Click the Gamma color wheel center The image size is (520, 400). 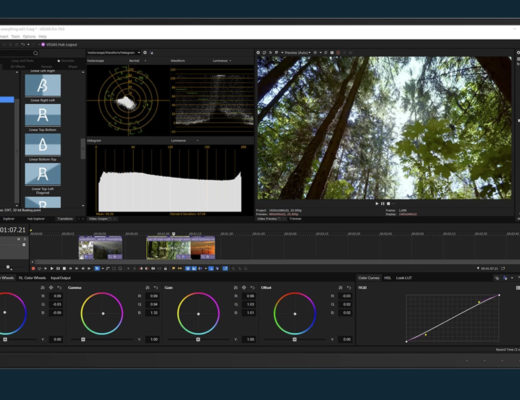tap(103, 314)
